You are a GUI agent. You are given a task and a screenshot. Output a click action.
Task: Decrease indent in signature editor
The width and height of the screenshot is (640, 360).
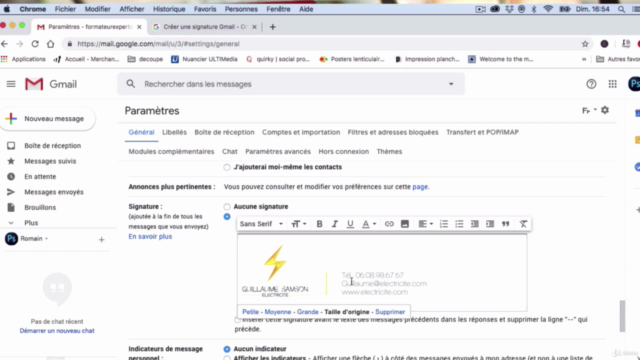[474, 224]
